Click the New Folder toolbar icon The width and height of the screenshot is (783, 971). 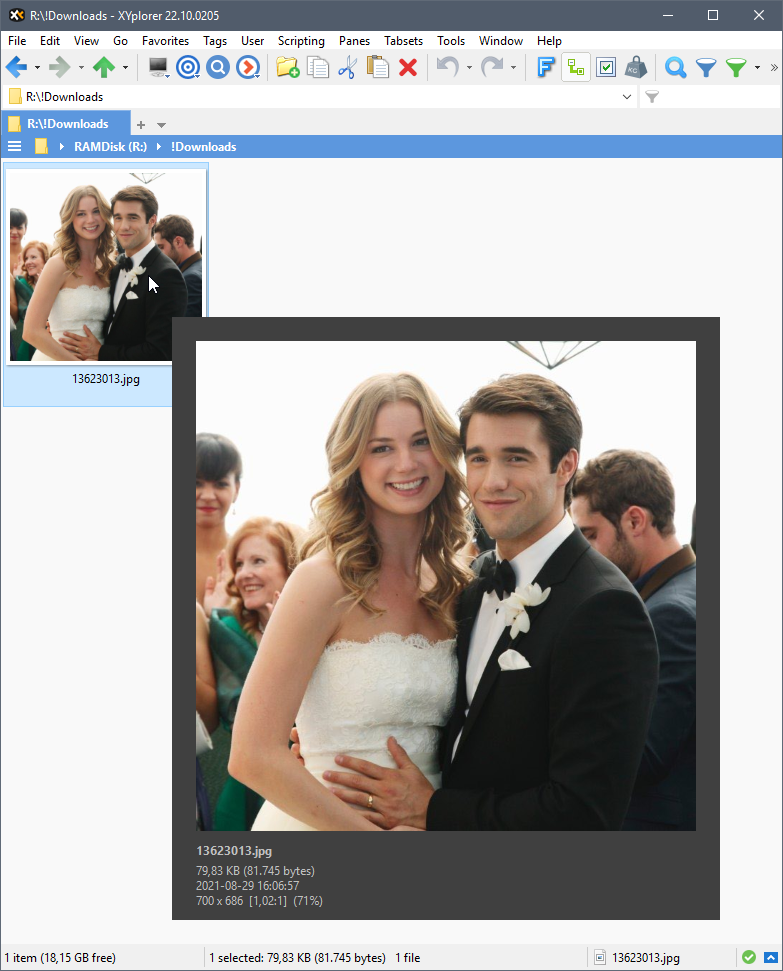288,68
